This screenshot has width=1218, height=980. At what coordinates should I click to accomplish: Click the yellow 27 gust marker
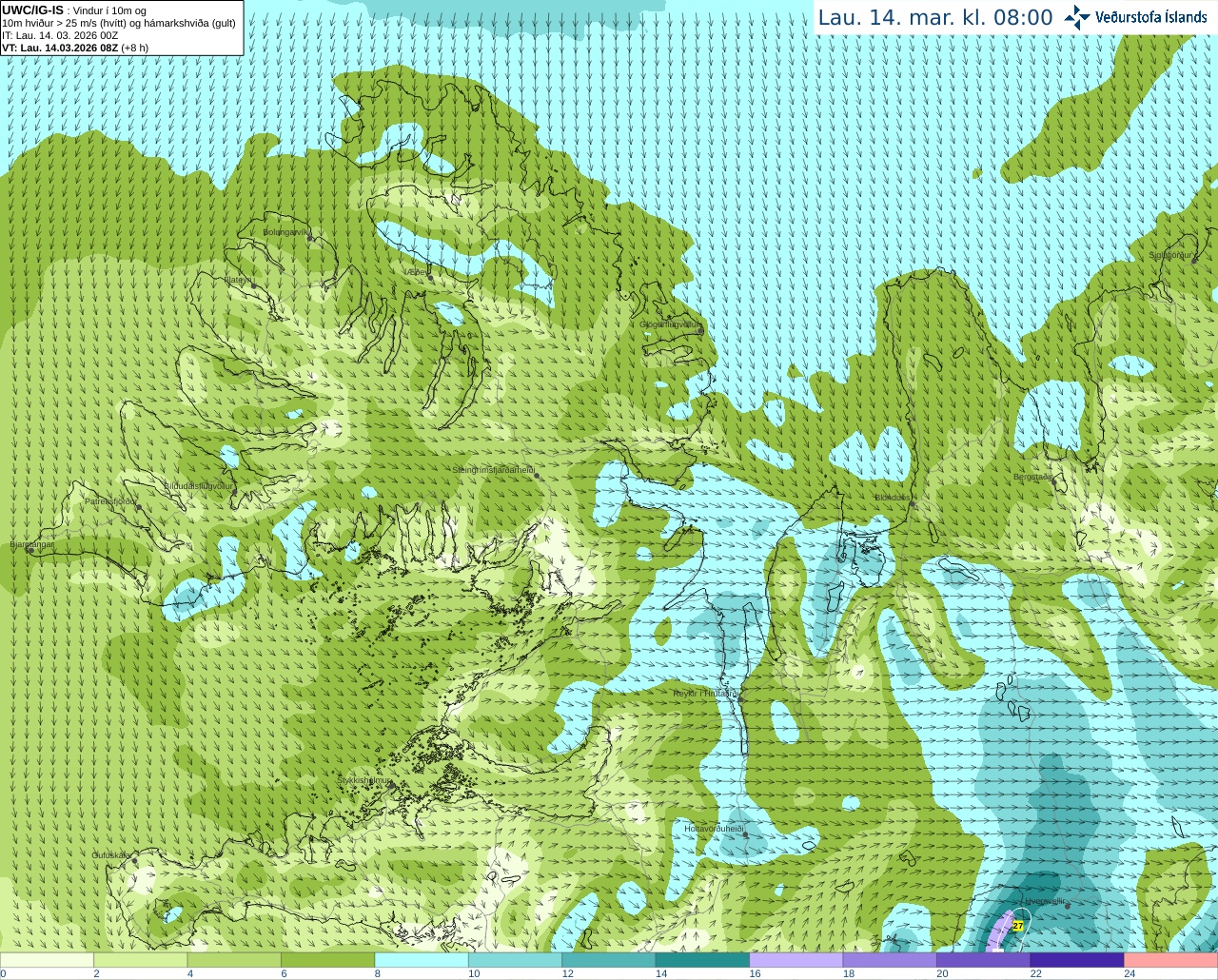1017,926
